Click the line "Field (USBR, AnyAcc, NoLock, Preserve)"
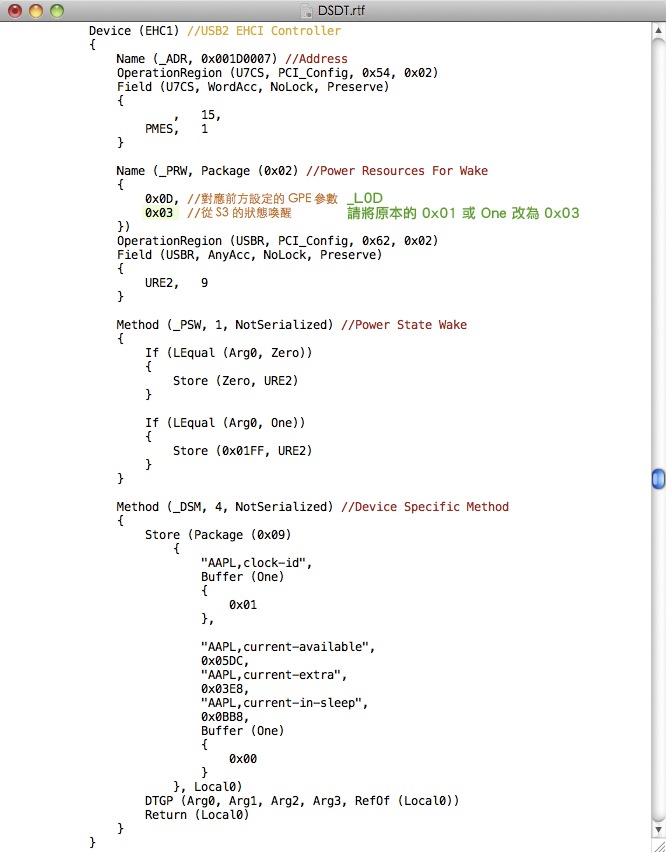The height and width of the screenshot is (853, 666). tap(249, 255)
